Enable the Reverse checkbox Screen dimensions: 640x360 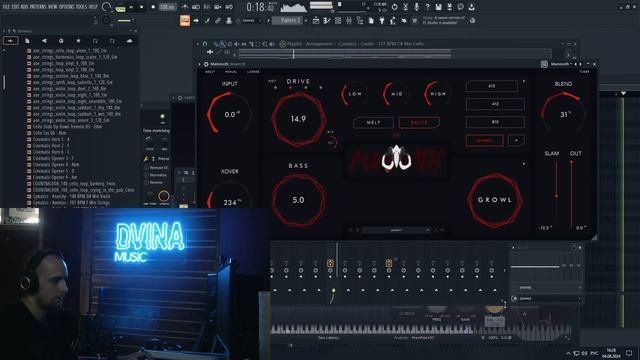pyautogui.click(x=146, y=182)
